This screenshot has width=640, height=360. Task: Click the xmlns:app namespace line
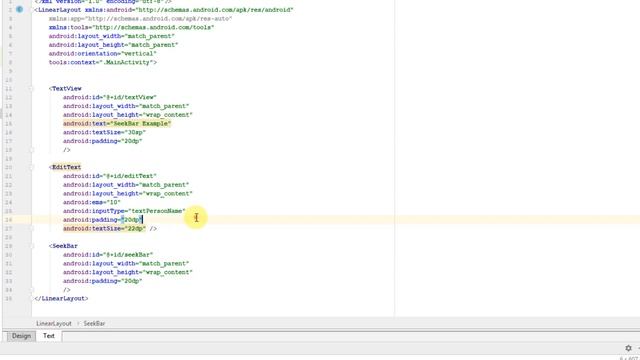click(140, 19)
